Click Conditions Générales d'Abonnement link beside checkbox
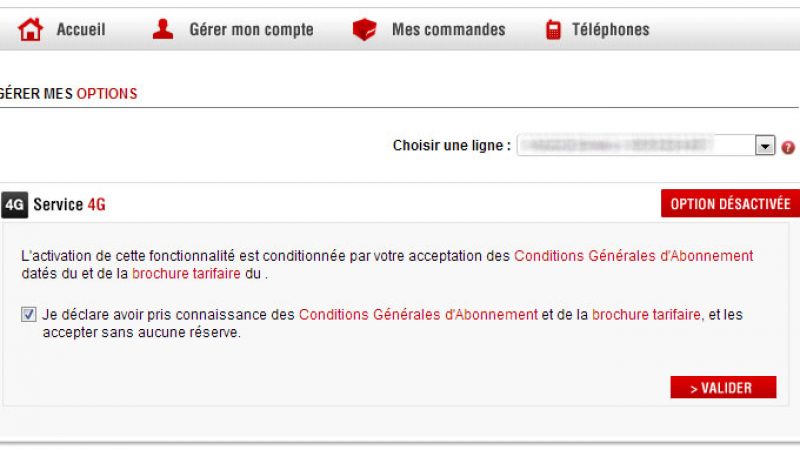This screenshot has height=450, width=800. click(x=418, y=314)
